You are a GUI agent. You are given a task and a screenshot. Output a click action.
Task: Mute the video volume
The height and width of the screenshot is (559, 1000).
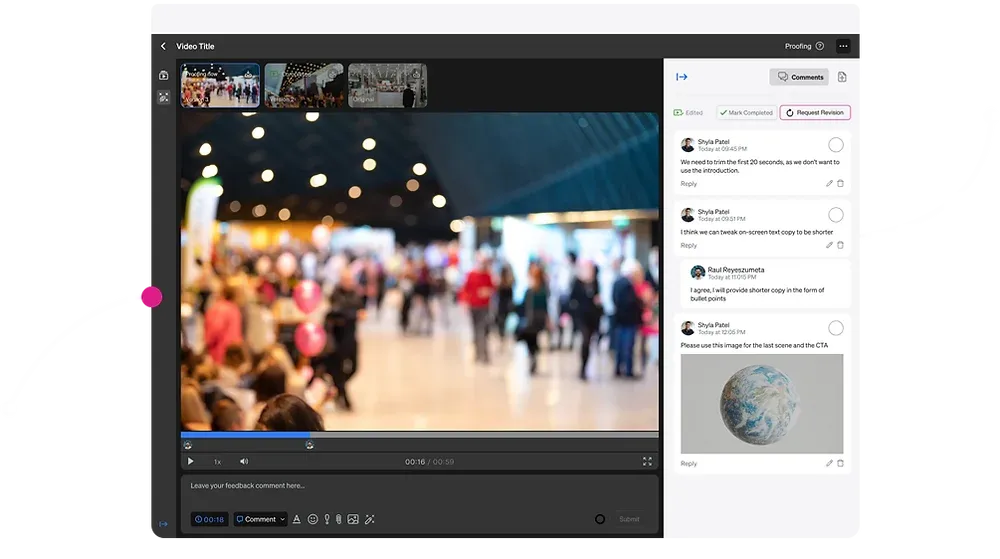pos(244,461)
